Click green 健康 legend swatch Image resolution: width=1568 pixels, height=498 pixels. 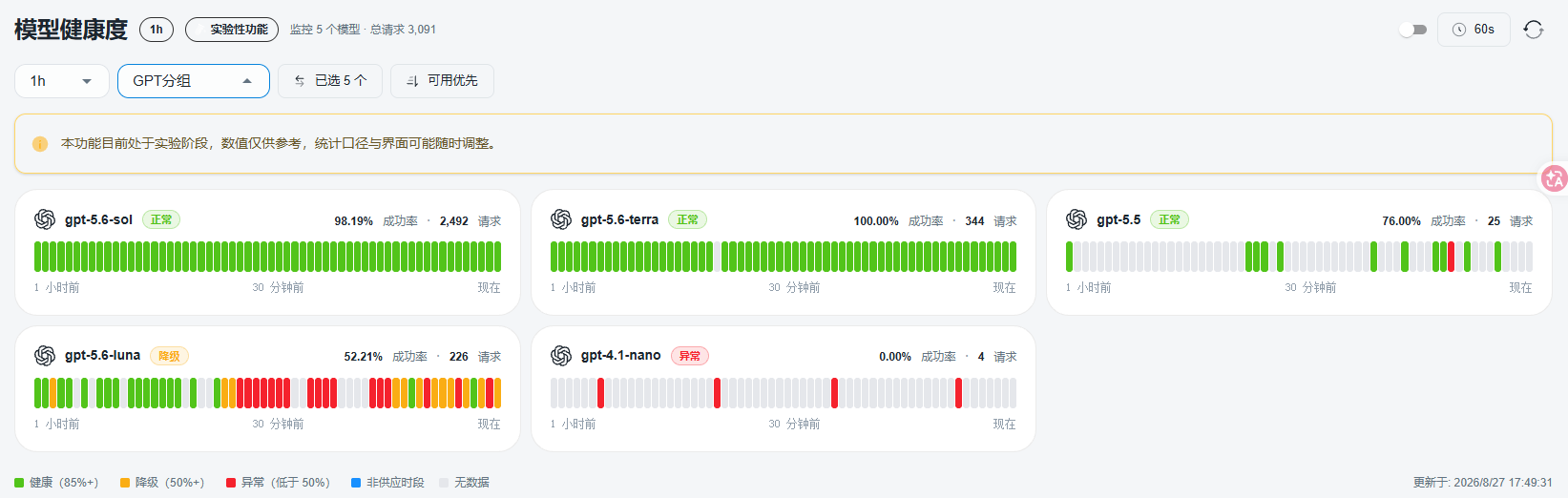[19, 483]
